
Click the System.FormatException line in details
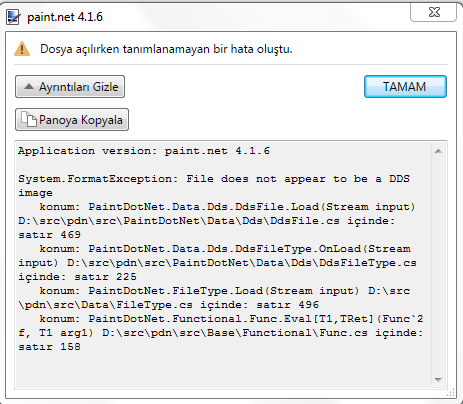(x=214, y=179)
